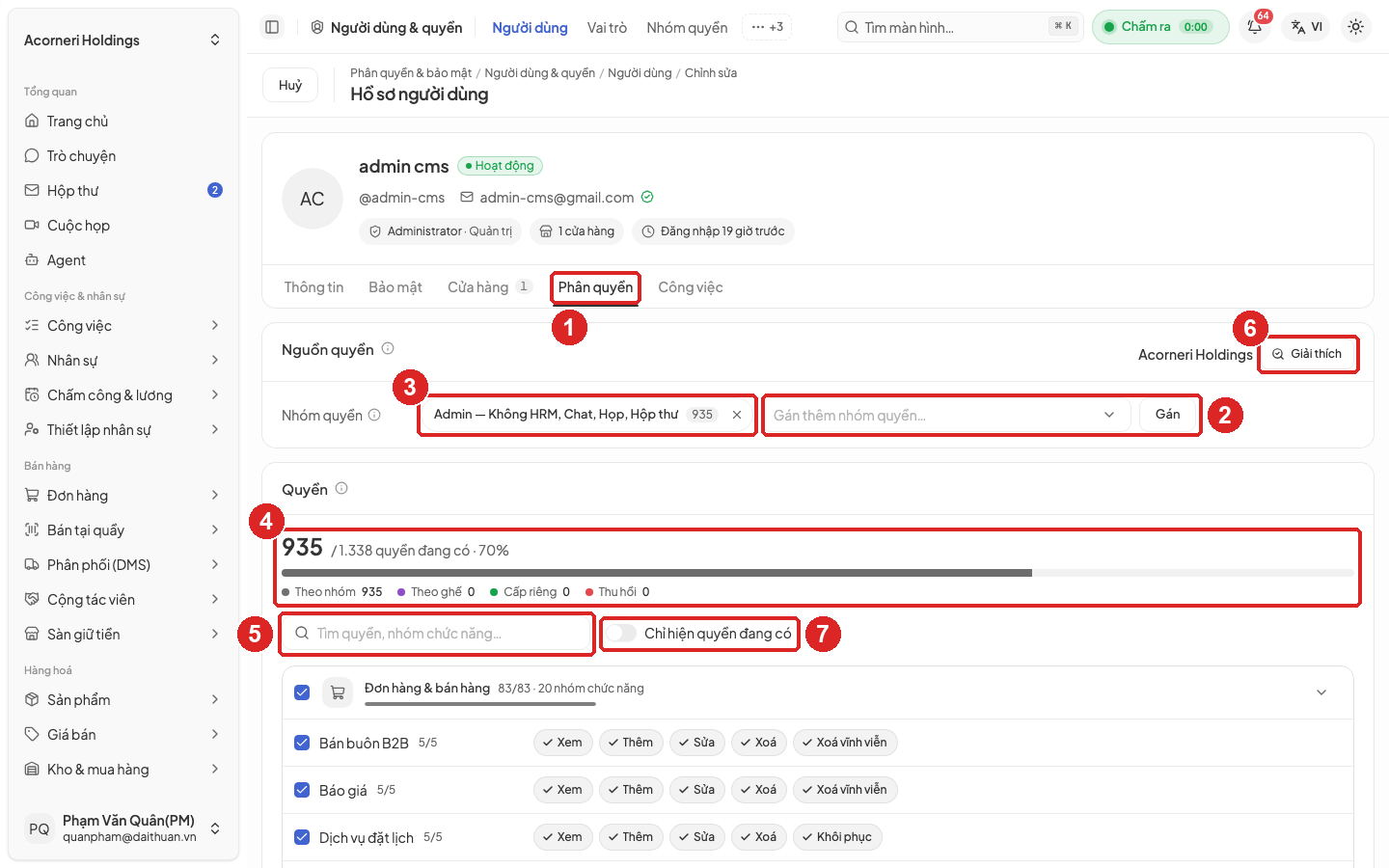Viewport: 1389px width, 868px height.
Task: Expand Chấm công & lương sidebar menu
Action: click(123, 395)
